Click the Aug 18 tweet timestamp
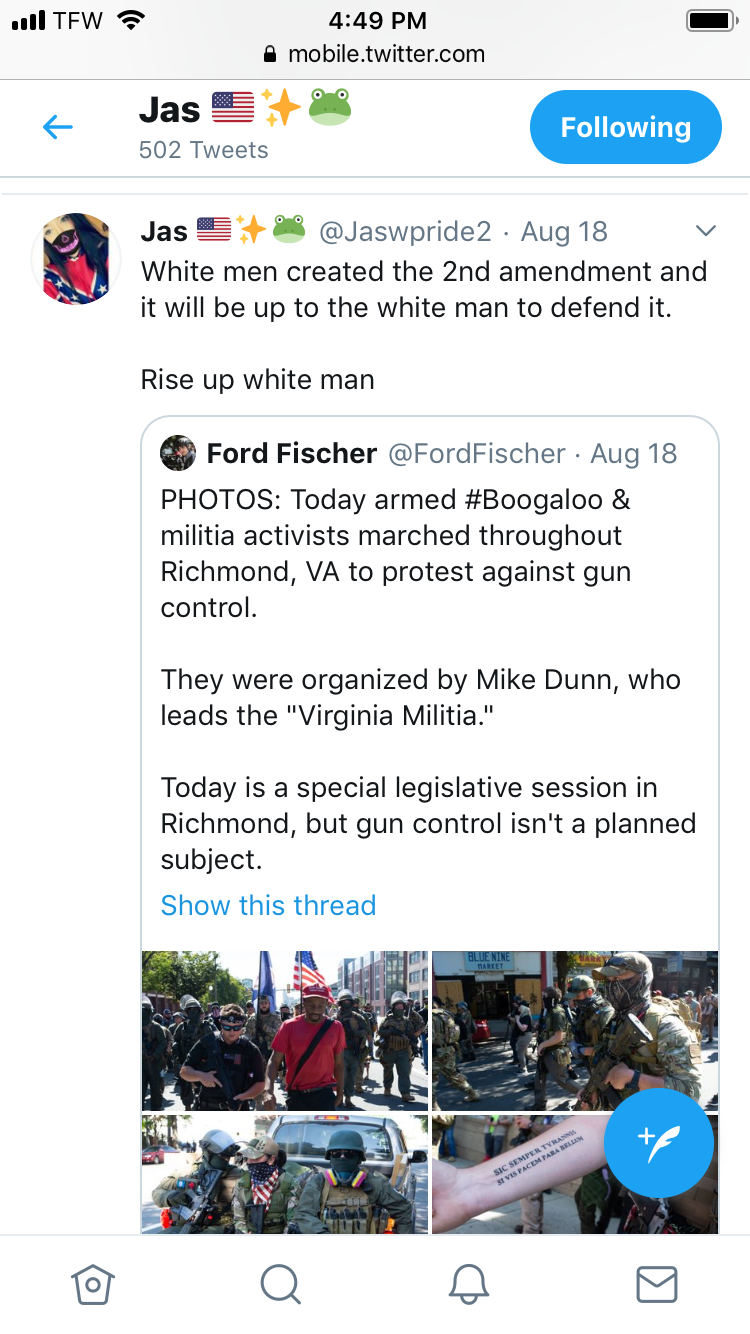The height and width of the screenshot is (1334, 750). 564,232
